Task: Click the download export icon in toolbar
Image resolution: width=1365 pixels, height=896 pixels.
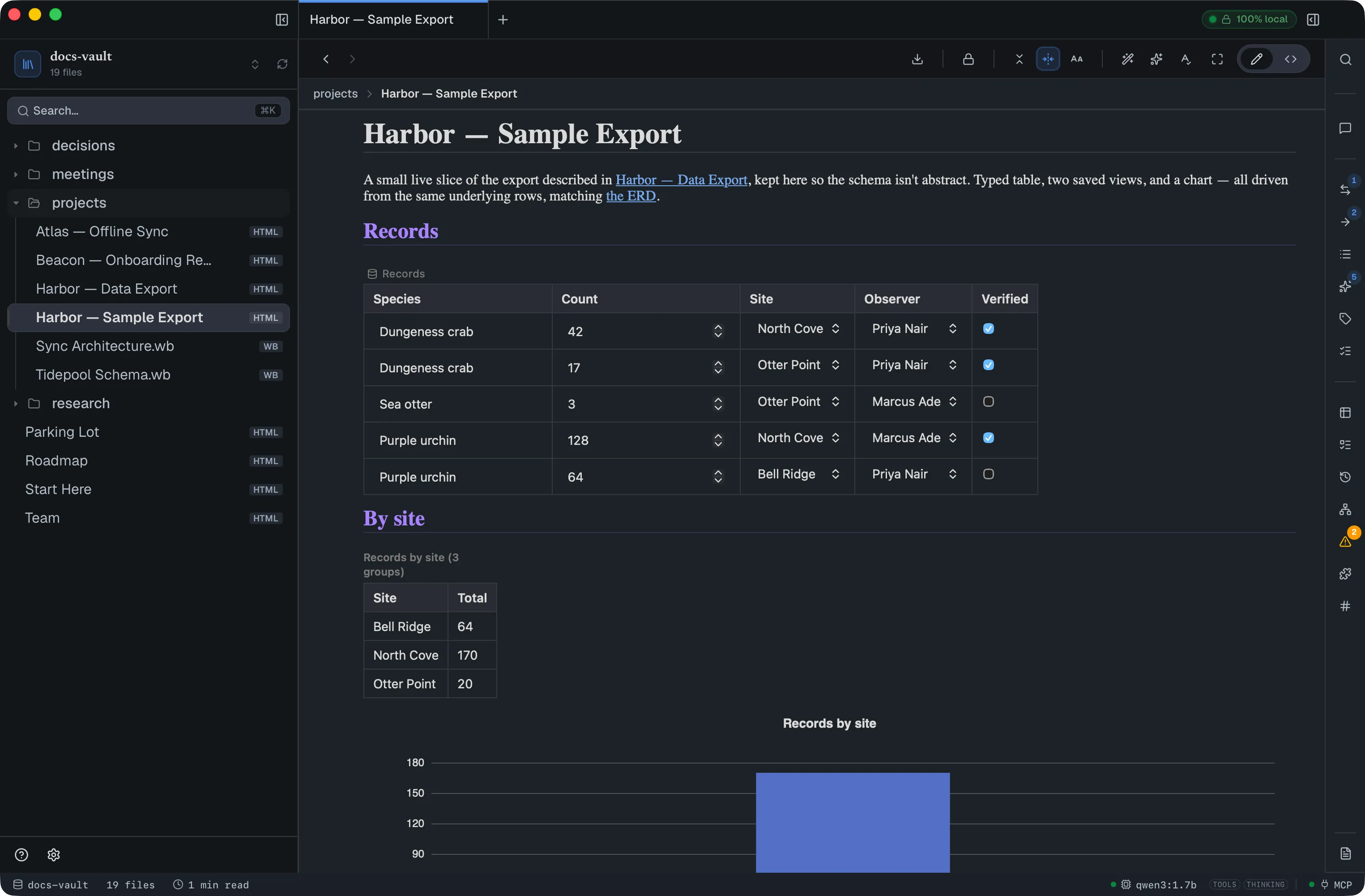Action: 917,59
